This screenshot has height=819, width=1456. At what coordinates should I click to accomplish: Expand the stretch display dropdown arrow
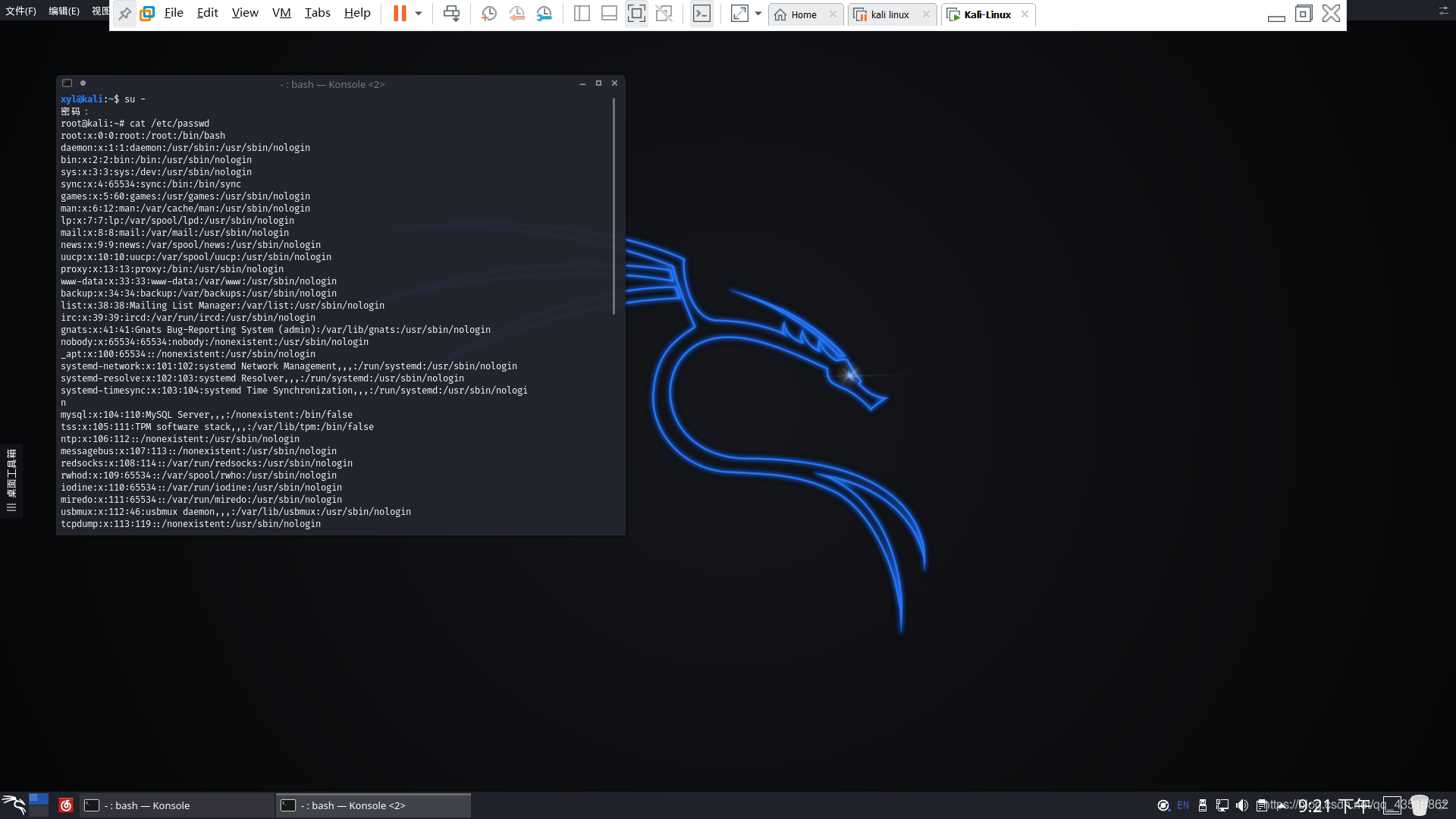click(758, 14)
